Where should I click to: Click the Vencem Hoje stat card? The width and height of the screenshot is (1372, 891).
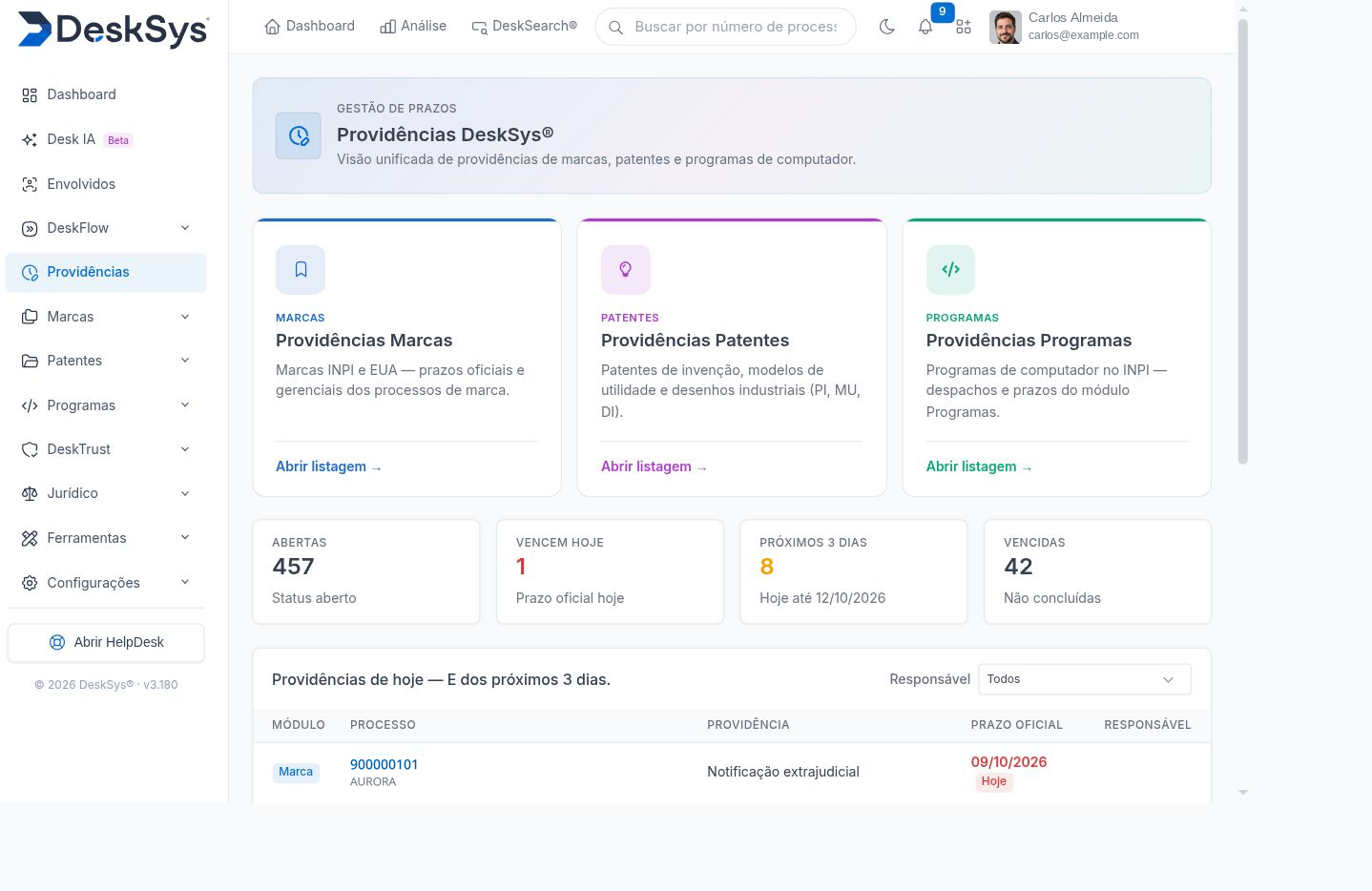tap(610, 571)
